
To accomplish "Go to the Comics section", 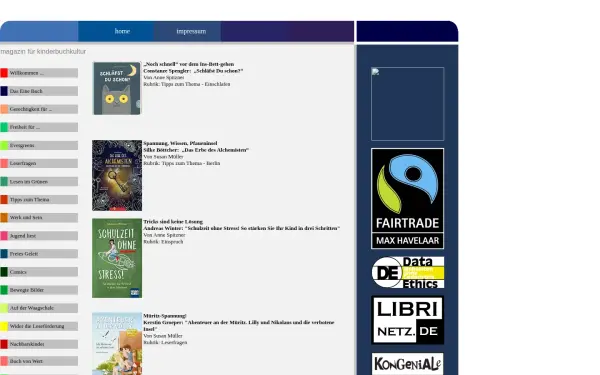I will pos(39,272).
